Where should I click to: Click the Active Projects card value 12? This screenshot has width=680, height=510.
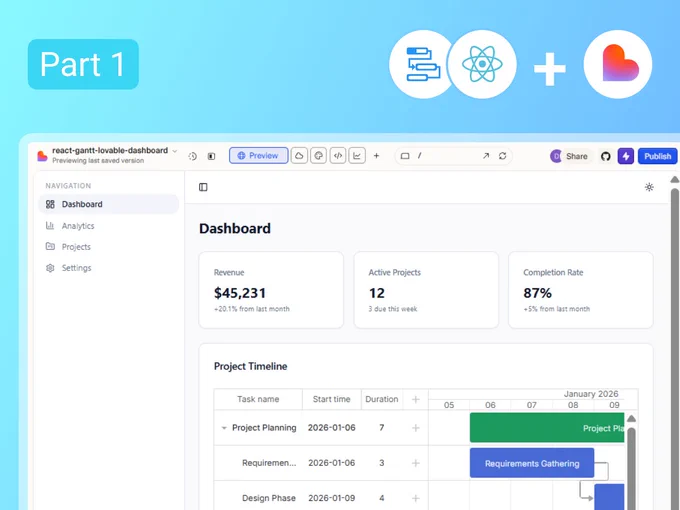point(377,293)
